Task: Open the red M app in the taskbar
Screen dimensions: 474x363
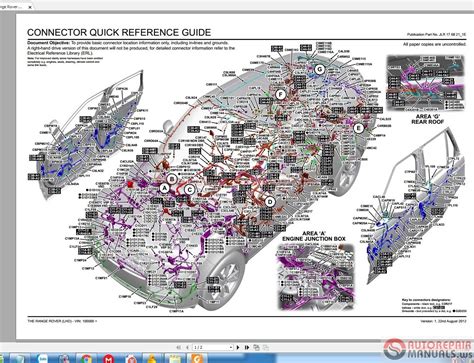Action: (x=109, y=359)
